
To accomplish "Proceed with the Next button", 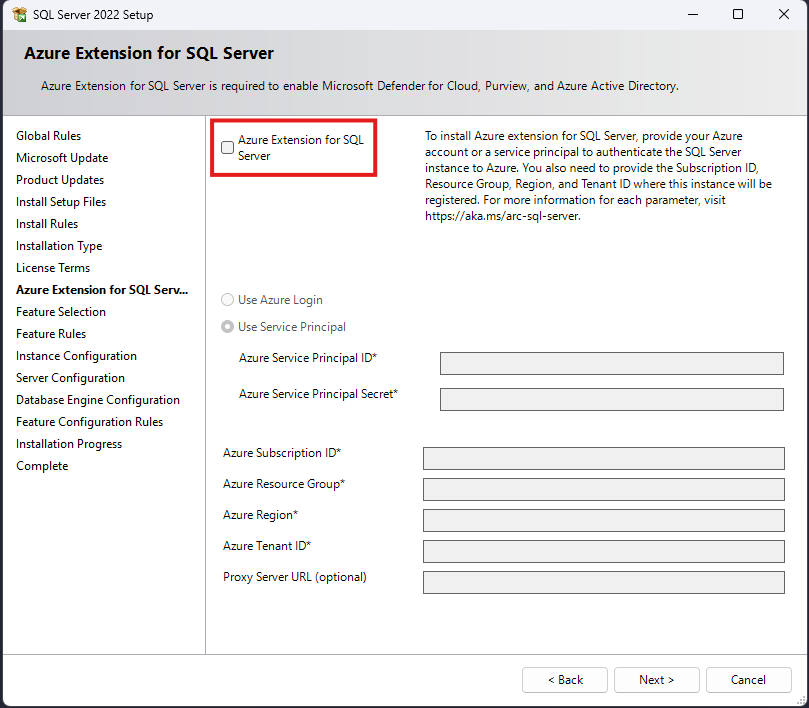I will pos(656,680).
